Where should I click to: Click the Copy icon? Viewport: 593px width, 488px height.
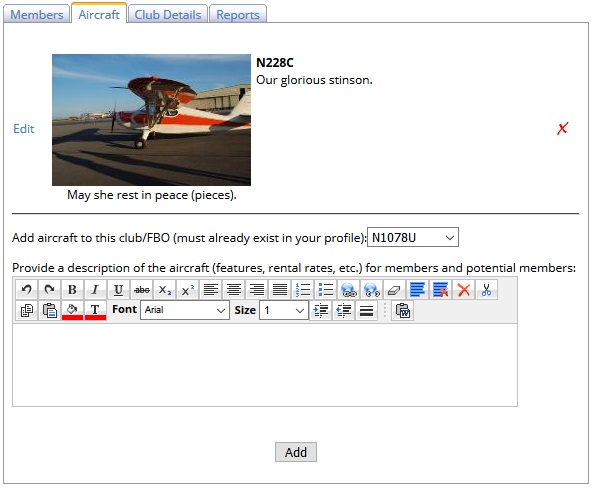tap(27, 311)
